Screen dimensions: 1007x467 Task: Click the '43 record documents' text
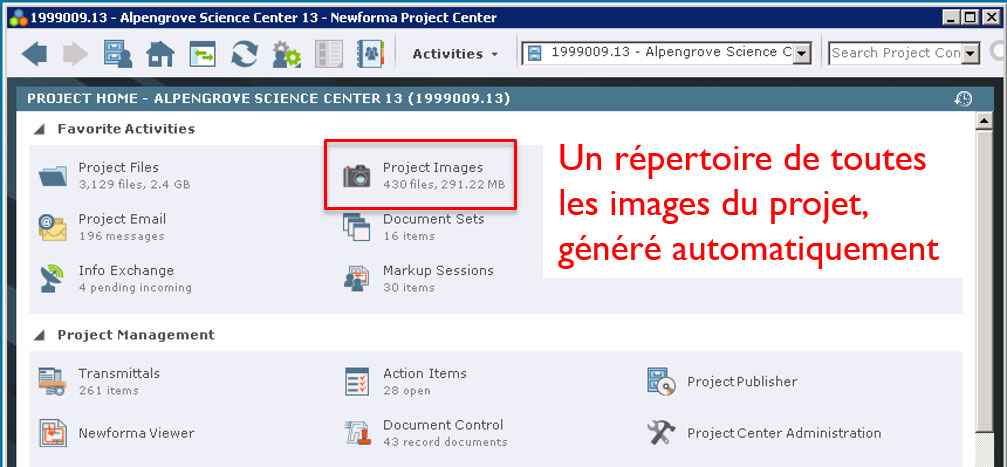tap(445, 441)
